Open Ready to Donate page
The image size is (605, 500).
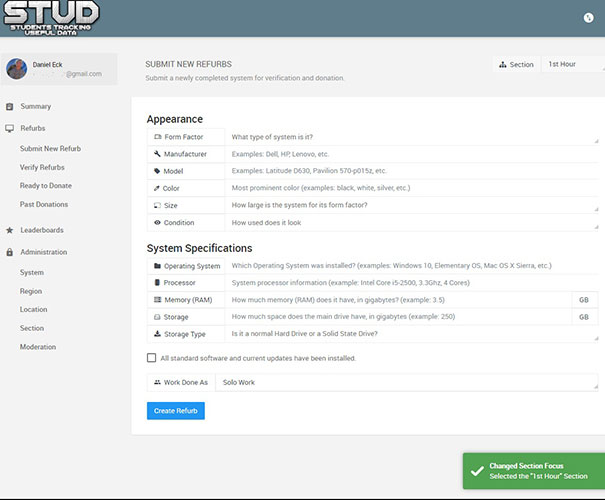45,186
